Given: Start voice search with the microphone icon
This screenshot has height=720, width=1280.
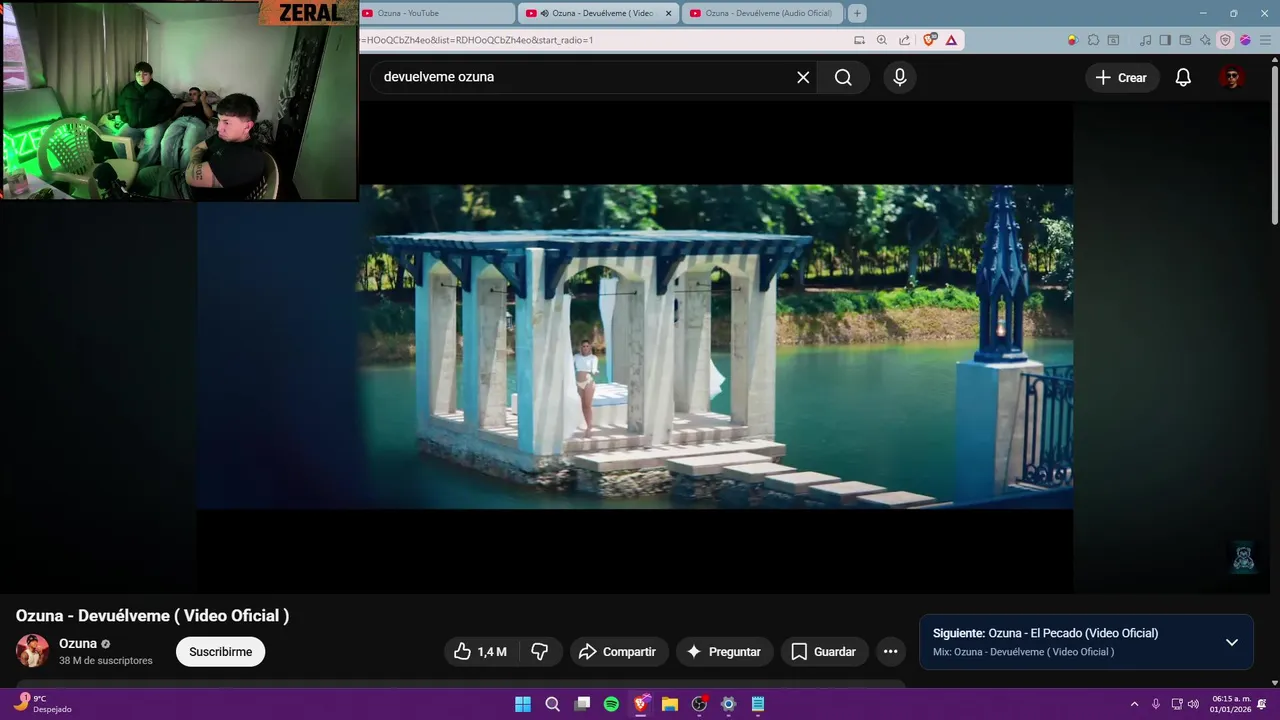Looking at the screenshot, I should 900,77.
